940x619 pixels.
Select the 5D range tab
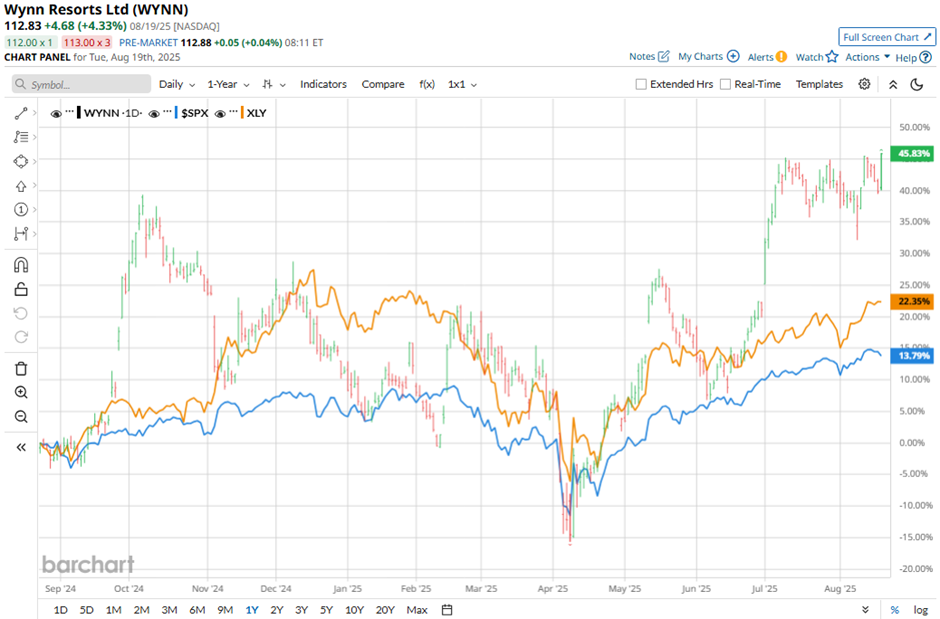tap(87, 609)
